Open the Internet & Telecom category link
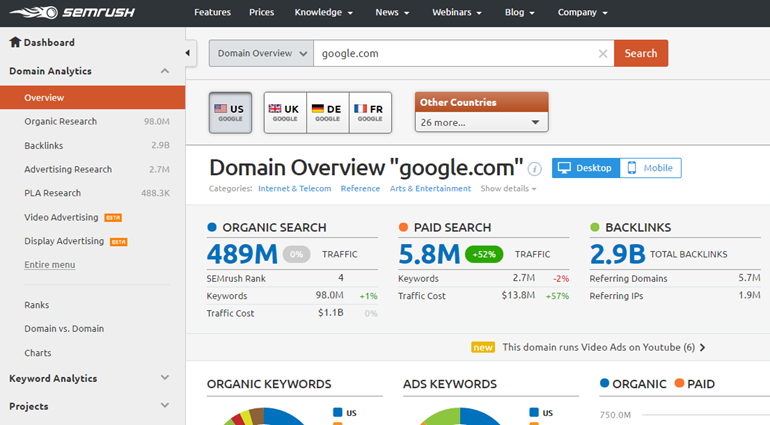The image size is (770, 425). (x=294, y=189)
